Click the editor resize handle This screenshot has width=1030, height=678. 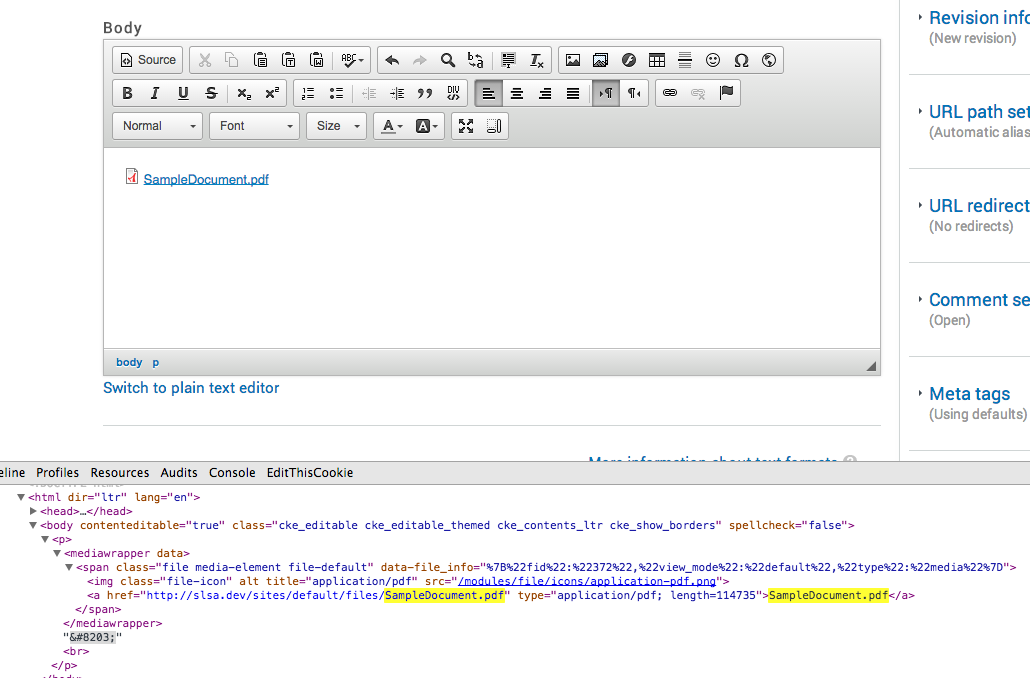(871, 366)
